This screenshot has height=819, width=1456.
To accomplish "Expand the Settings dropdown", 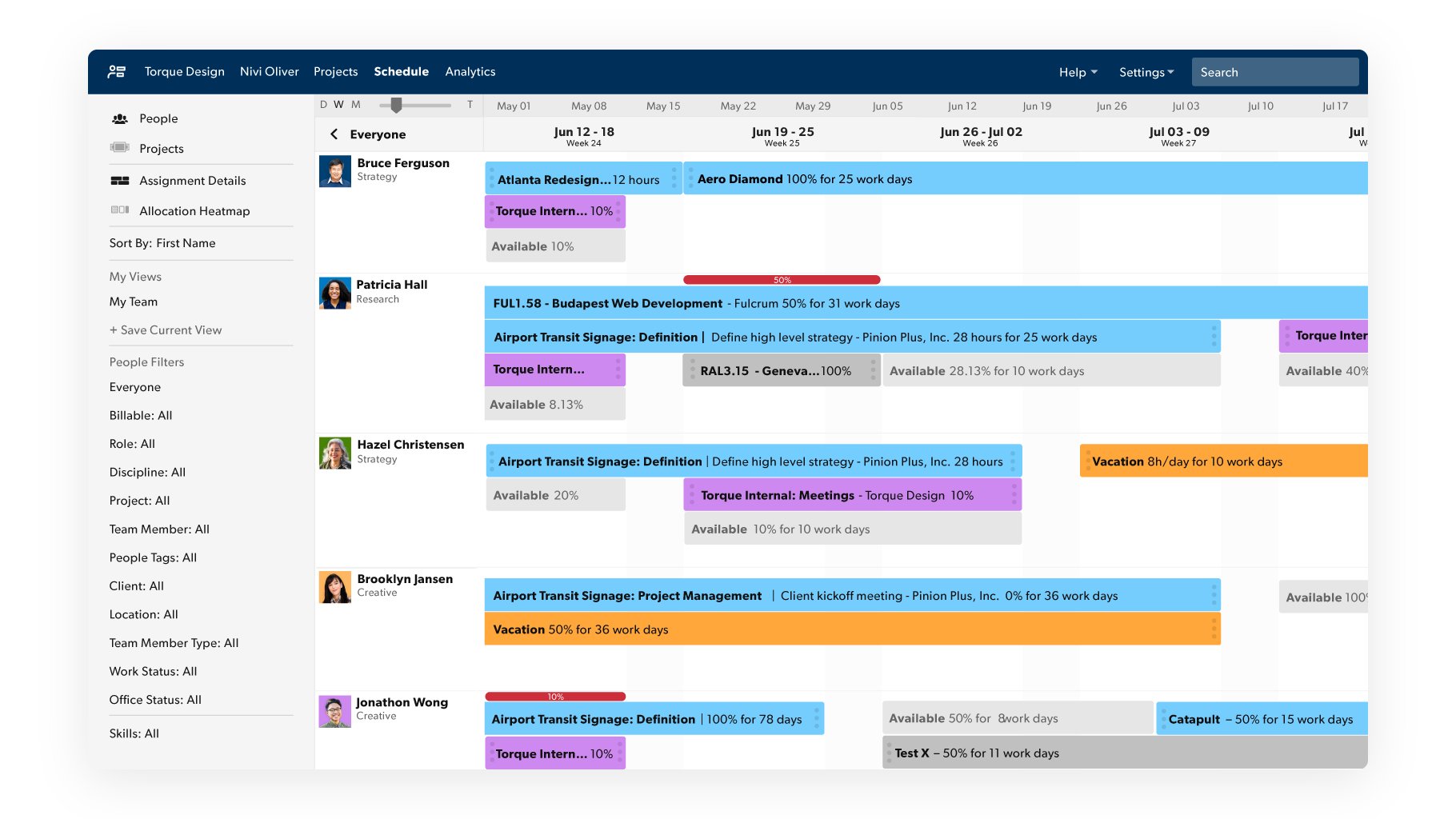I will click(x=1146, y=72).
